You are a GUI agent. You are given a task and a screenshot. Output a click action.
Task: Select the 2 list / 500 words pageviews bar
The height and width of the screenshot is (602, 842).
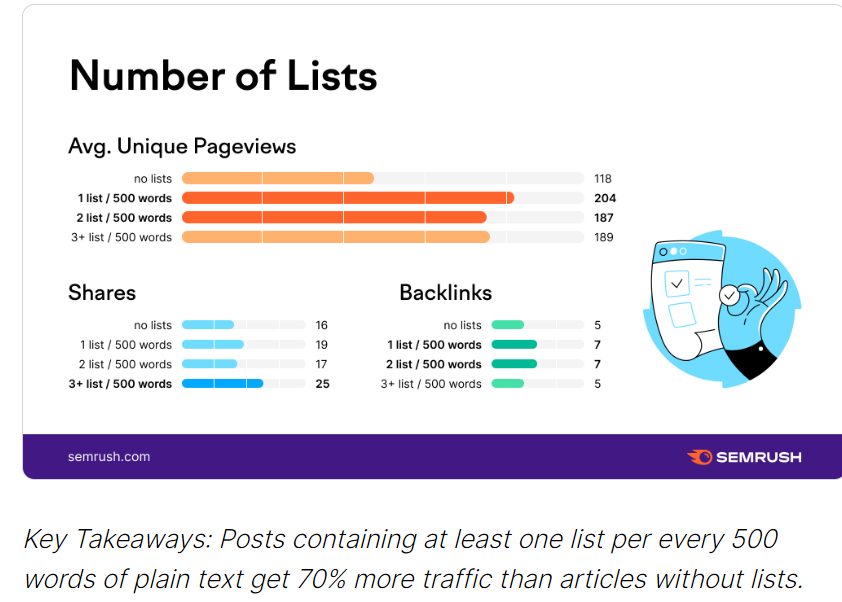(x=334, y=217)
